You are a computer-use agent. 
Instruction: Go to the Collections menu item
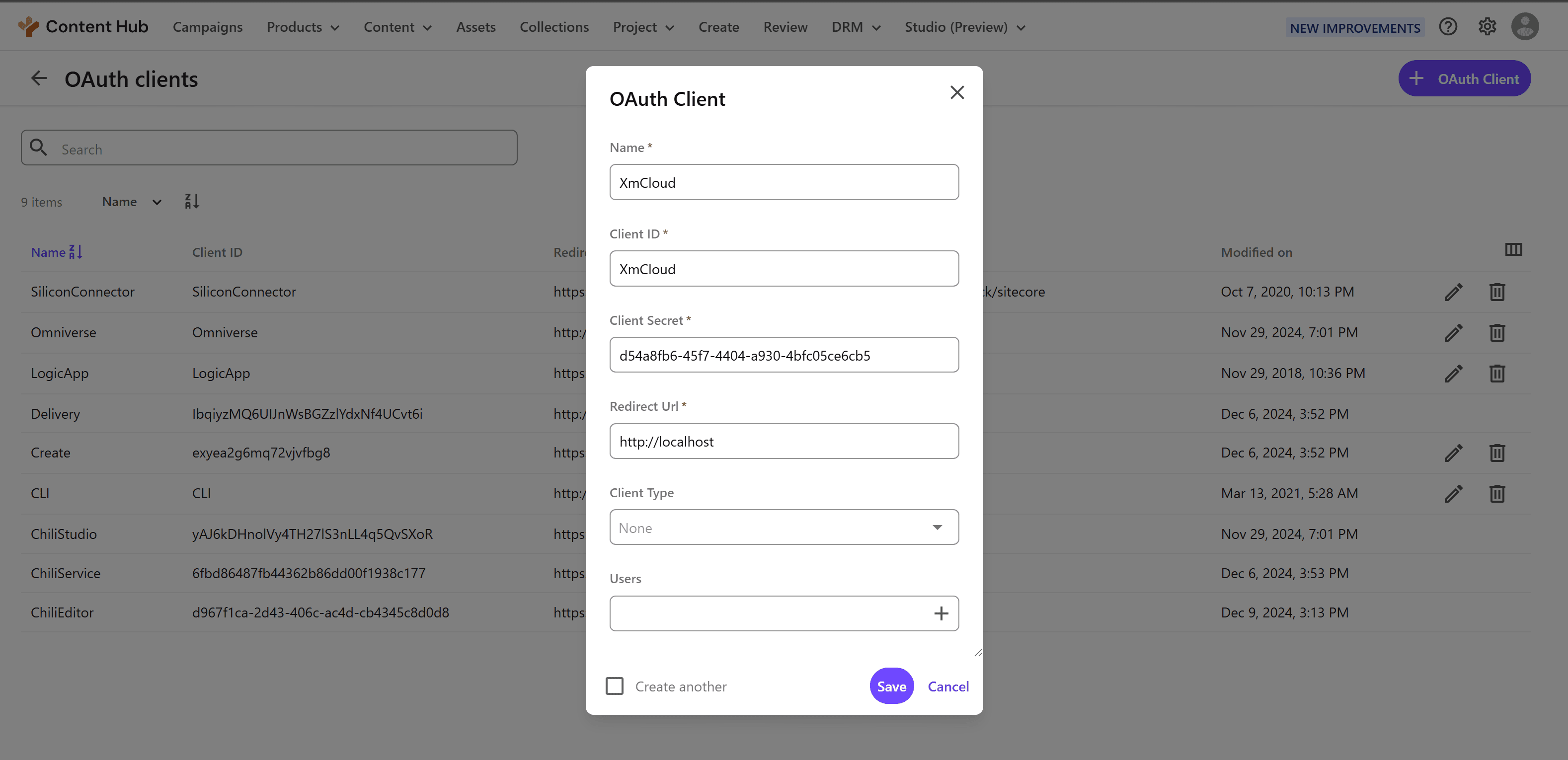(554, 27)
